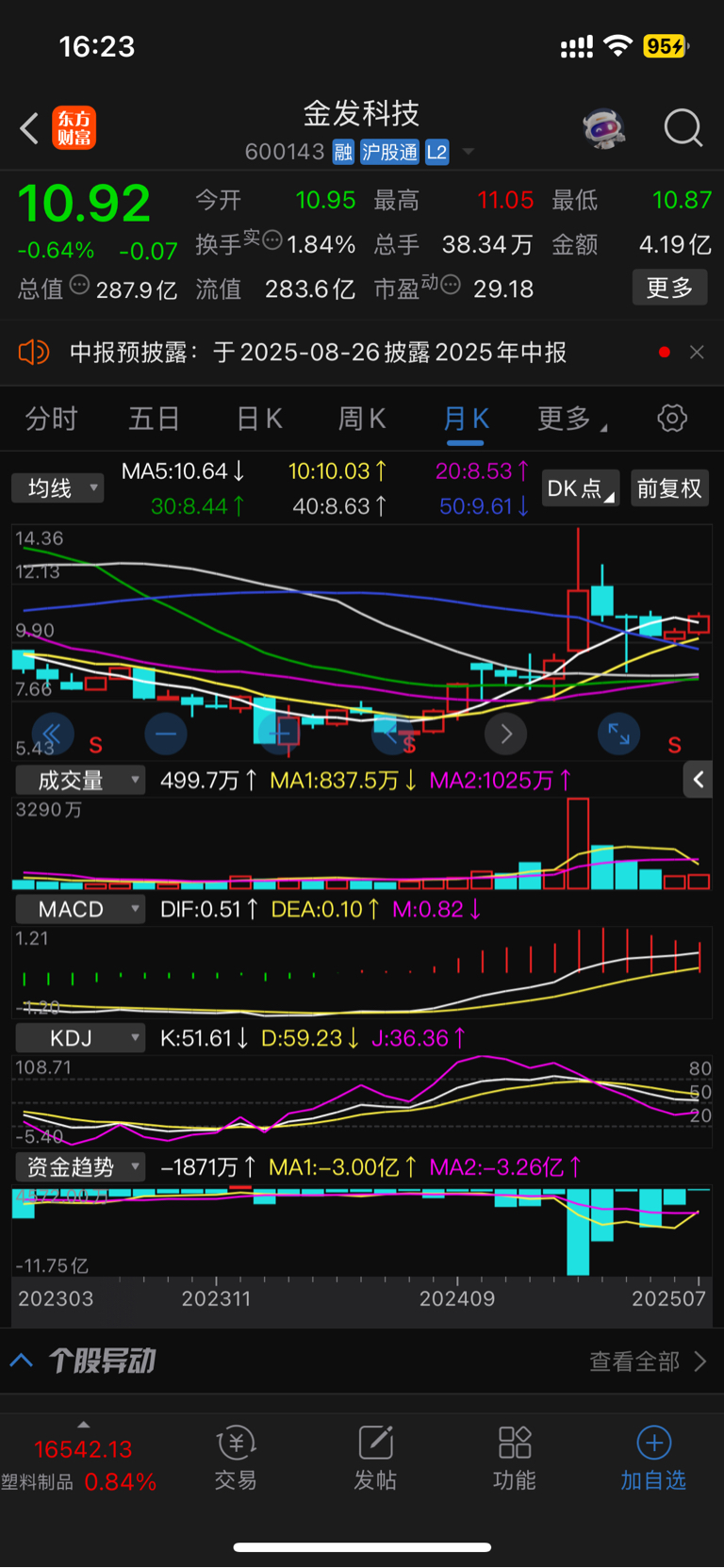
Task: Tap the DIF:0.51 value
Action: [209, 910]
